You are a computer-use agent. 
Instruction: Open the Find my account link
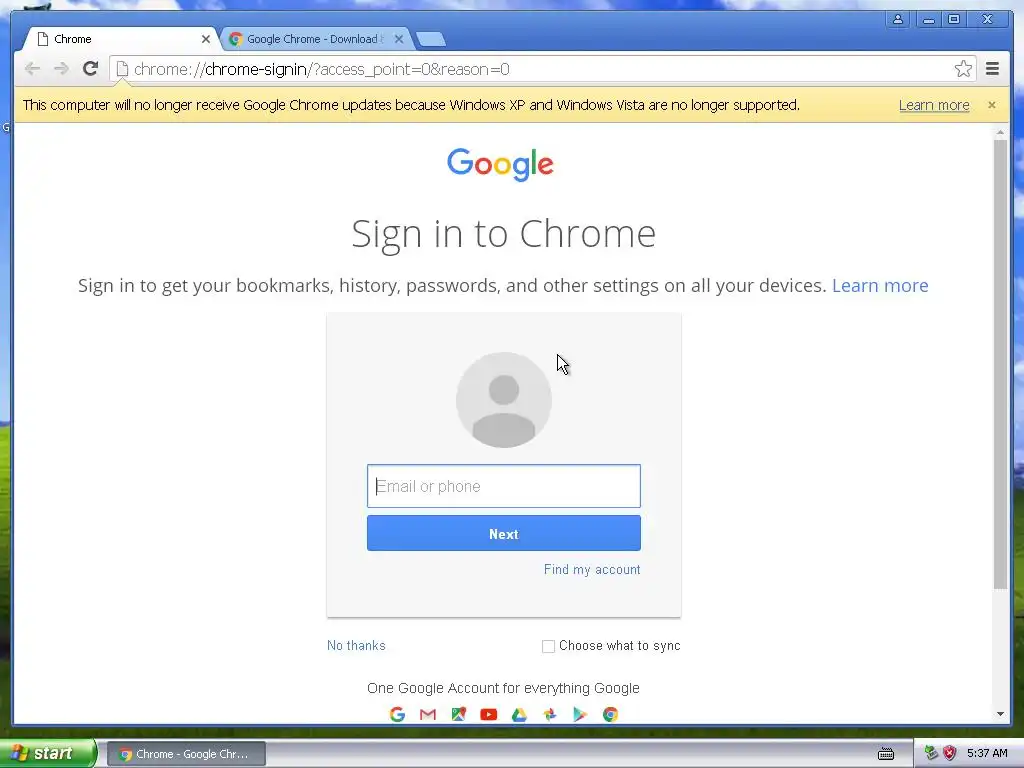click(x=592, y=569)
